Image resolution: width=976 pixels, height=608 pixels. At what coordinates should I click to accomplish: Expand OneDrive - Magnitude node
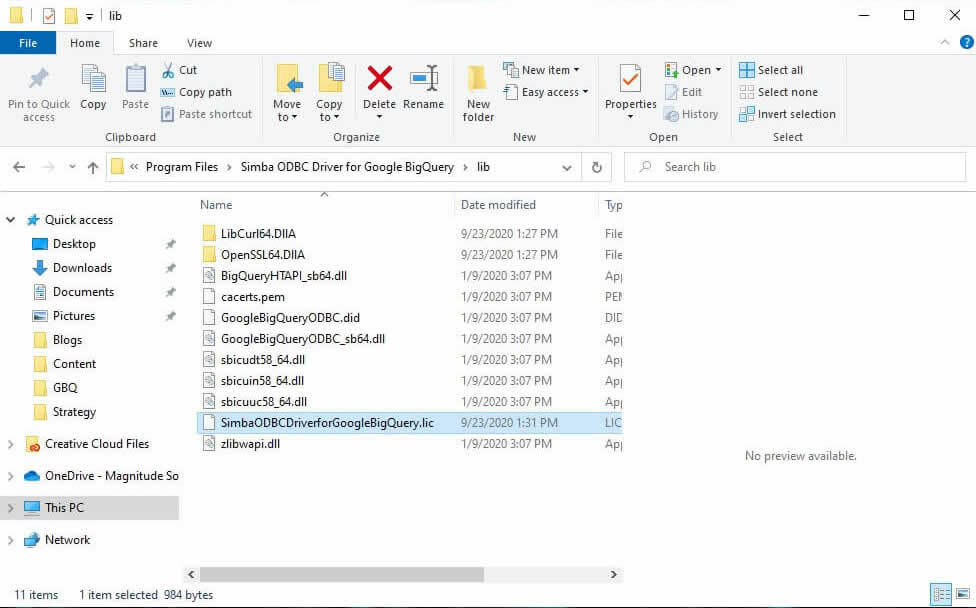click(11, 476)
